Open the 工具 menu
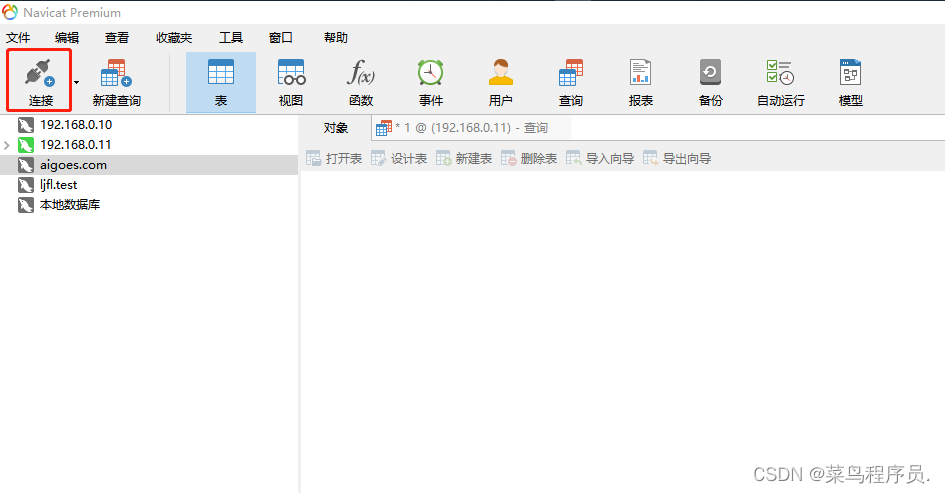This screenshot has height=493, width=945. coord(231,38)
